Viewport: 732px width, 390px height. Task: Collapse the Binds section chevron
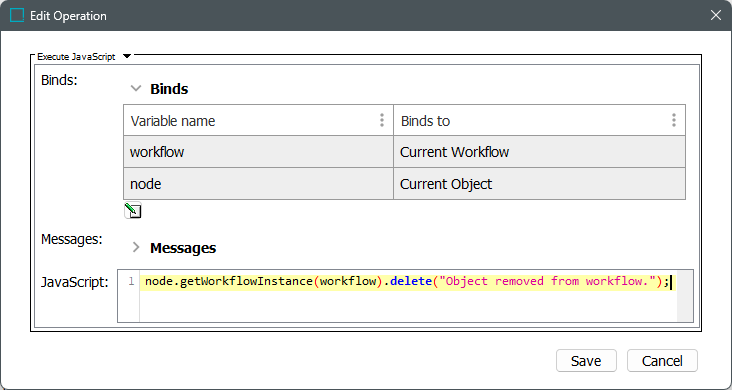click(136, 88)
